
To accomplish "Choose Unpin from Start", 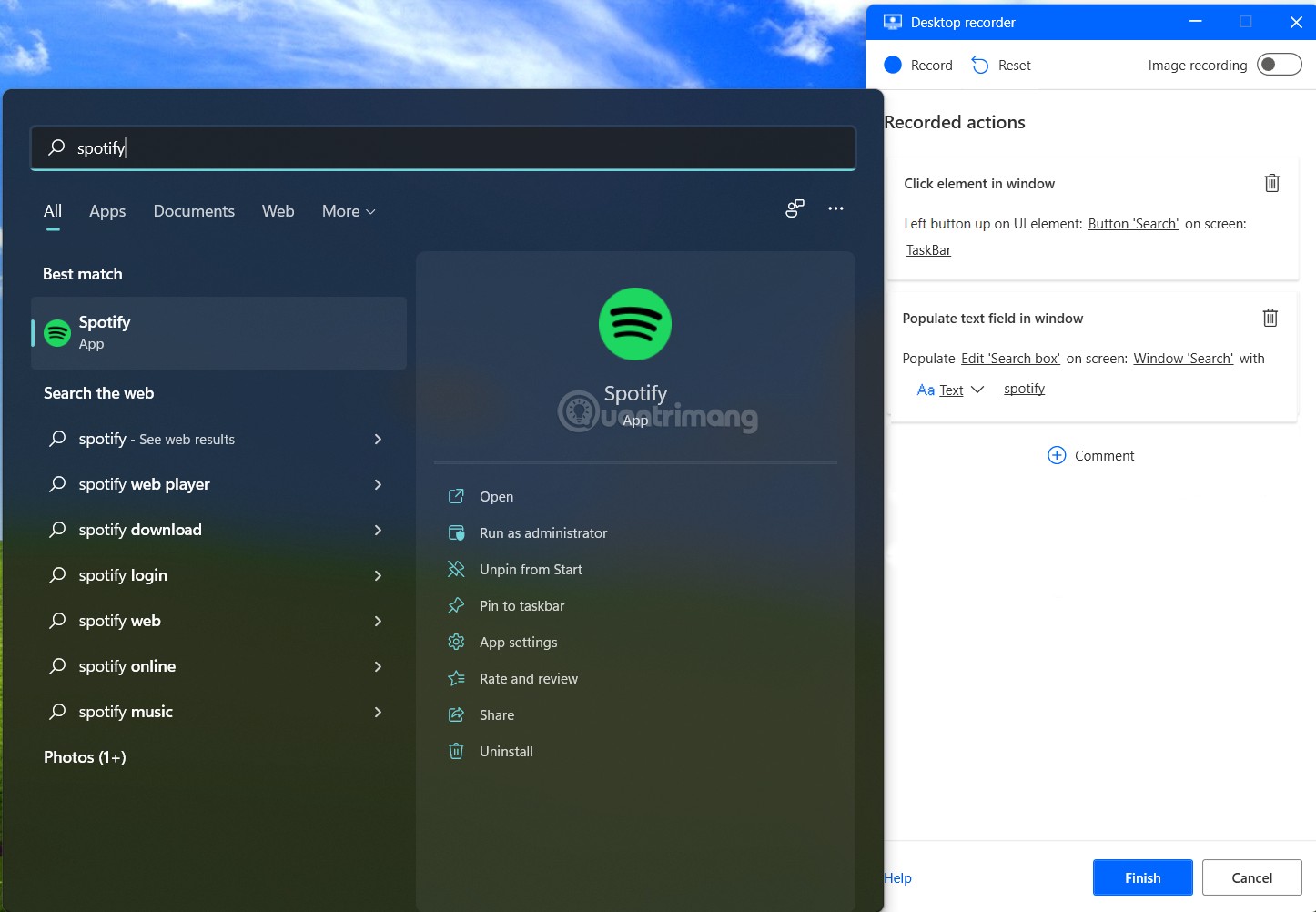I will [531, 569].
